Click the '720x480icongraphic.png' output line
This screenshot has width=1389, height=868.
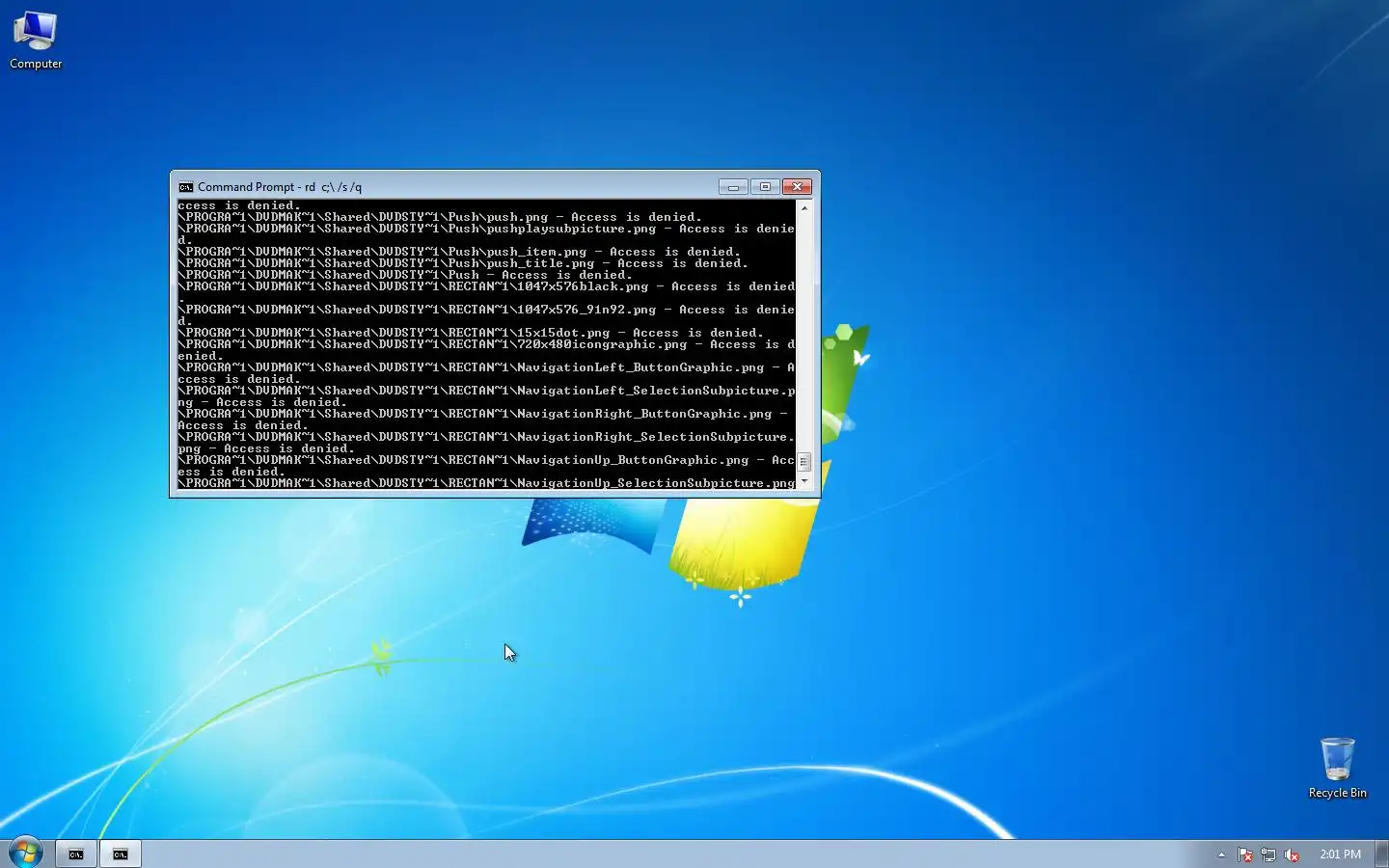(486, 344)
